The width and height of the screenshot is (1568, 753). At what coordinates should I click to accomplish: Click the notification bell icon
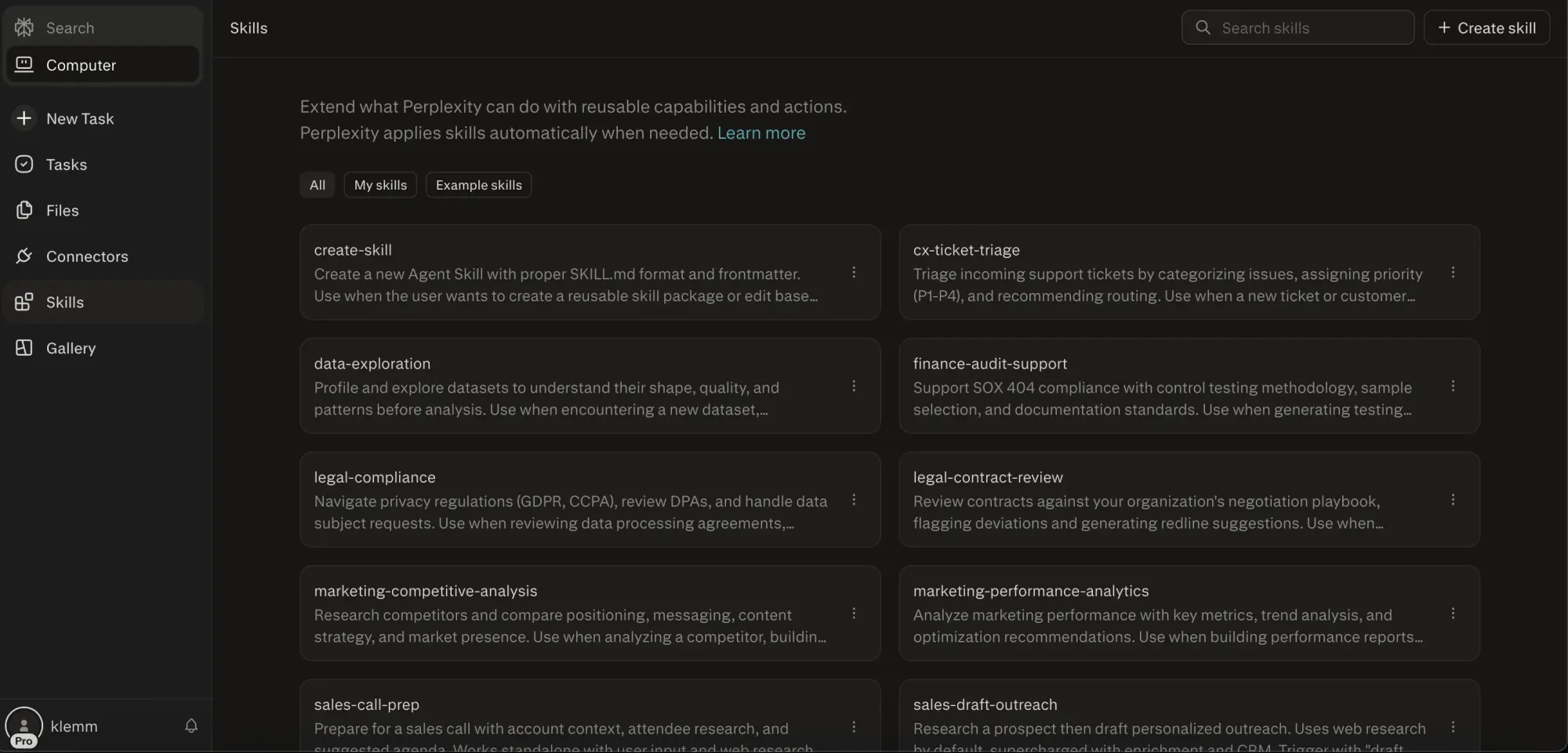click(191, 726)
